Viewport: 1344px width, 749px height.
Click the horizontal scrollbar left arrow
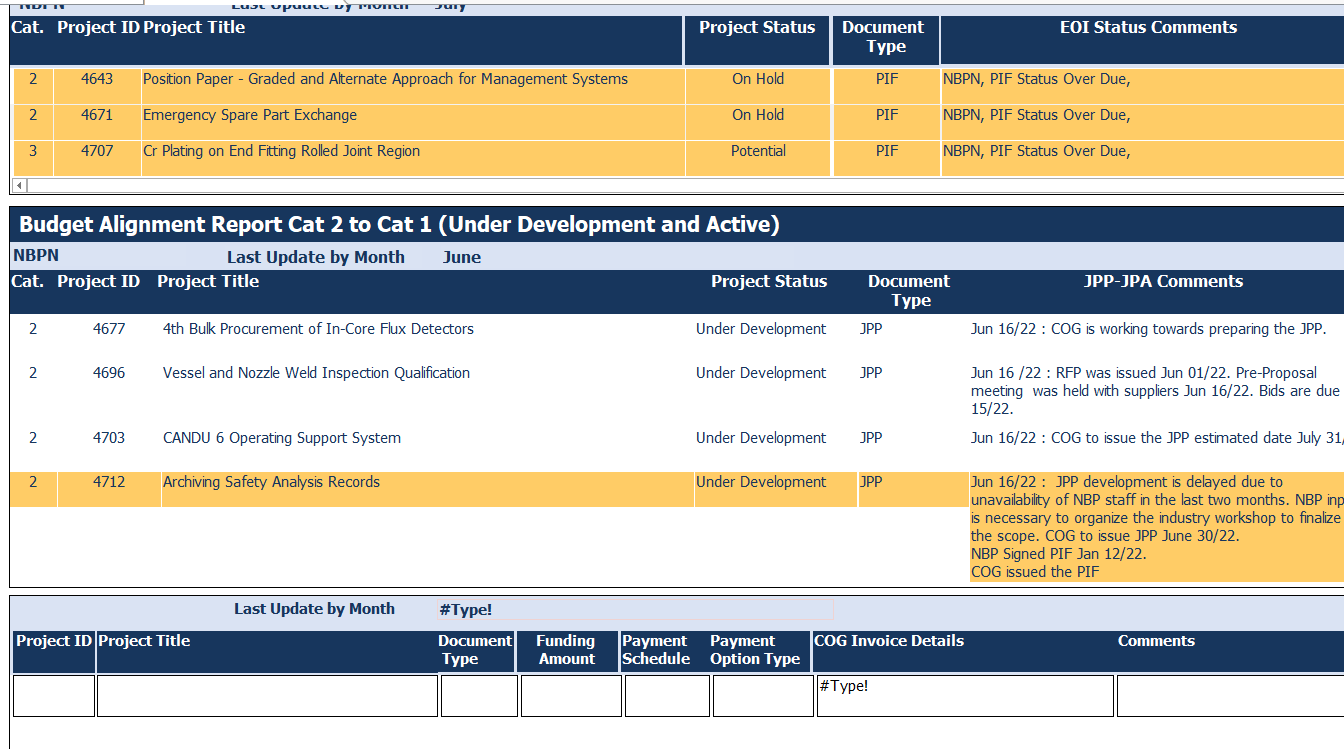(x=19, y=186)
